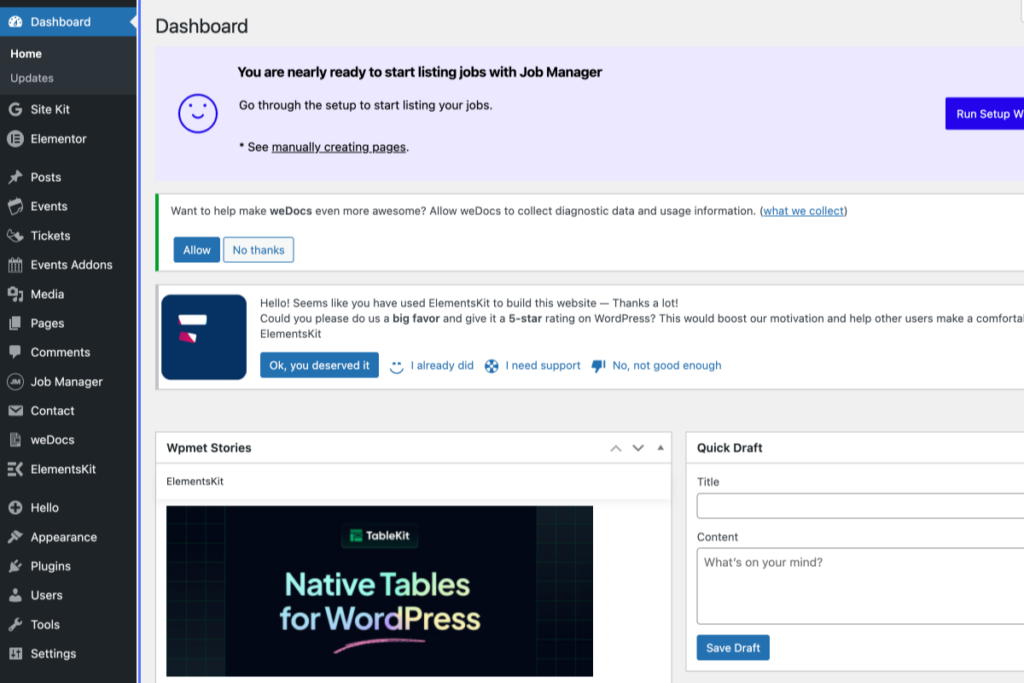Viewport: 1024px width, 683px height.
Task: Click Allow for weDocs diagnostics
Action: pyautogui.click(x=197, y=250)
